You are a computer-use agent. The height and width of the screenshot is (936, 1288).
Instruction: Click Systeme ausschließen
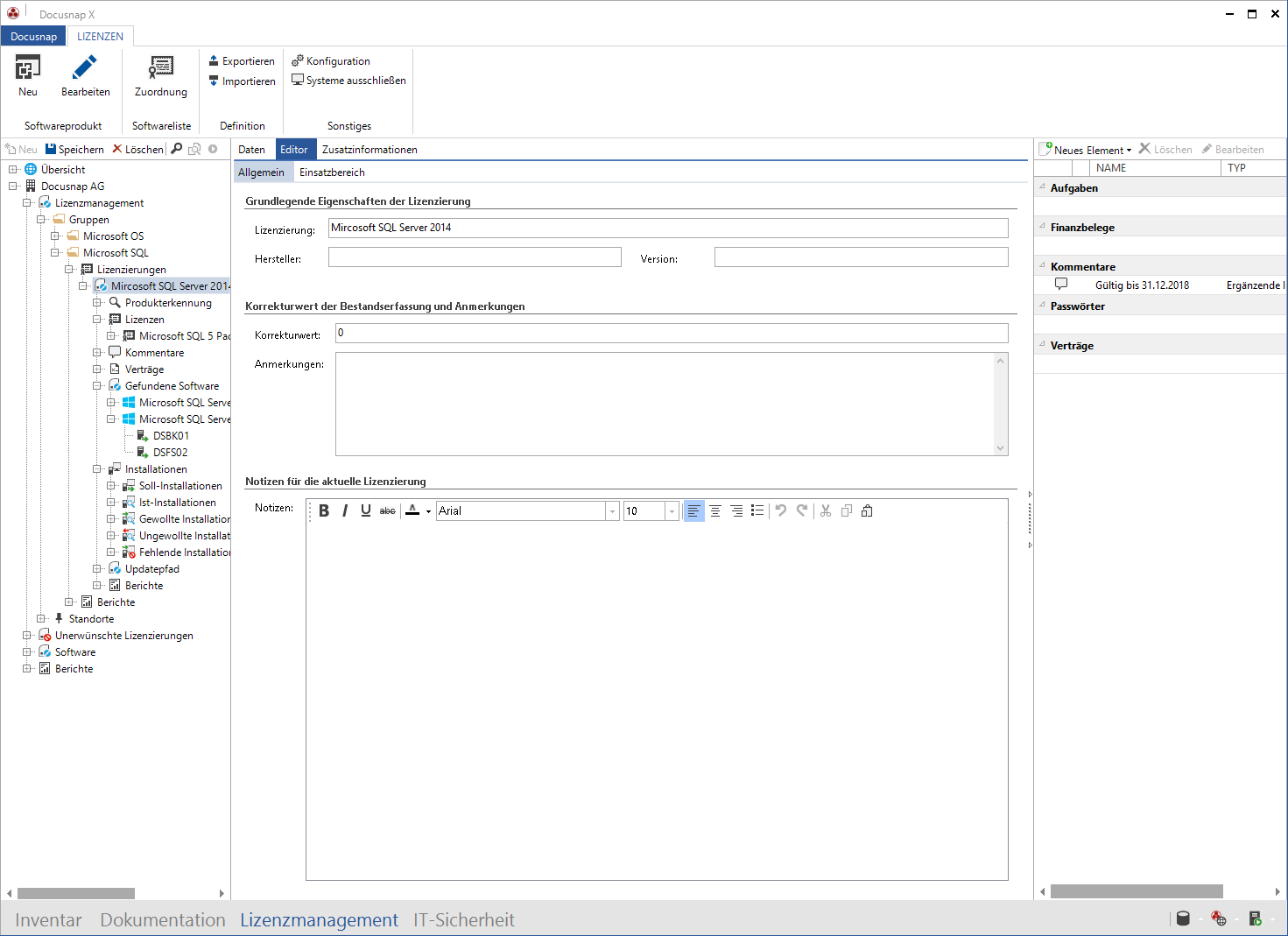pyautogui.click(x=348, y=81)
